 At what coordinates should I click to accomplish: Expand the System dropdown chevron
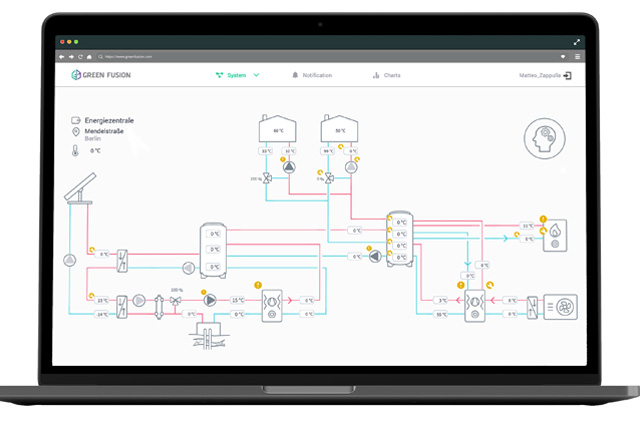257,75
